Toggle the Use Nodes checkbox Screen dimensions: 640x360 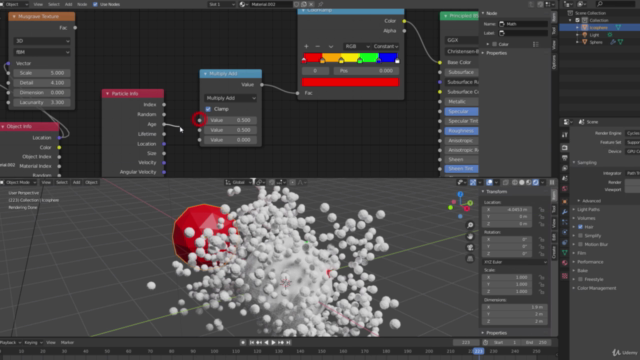tap(95, 4)
